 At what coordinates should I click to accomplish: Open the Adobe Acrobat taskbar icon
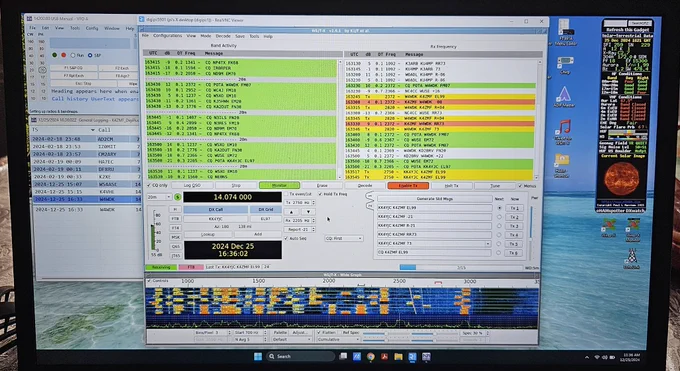[x=384, y=357]
